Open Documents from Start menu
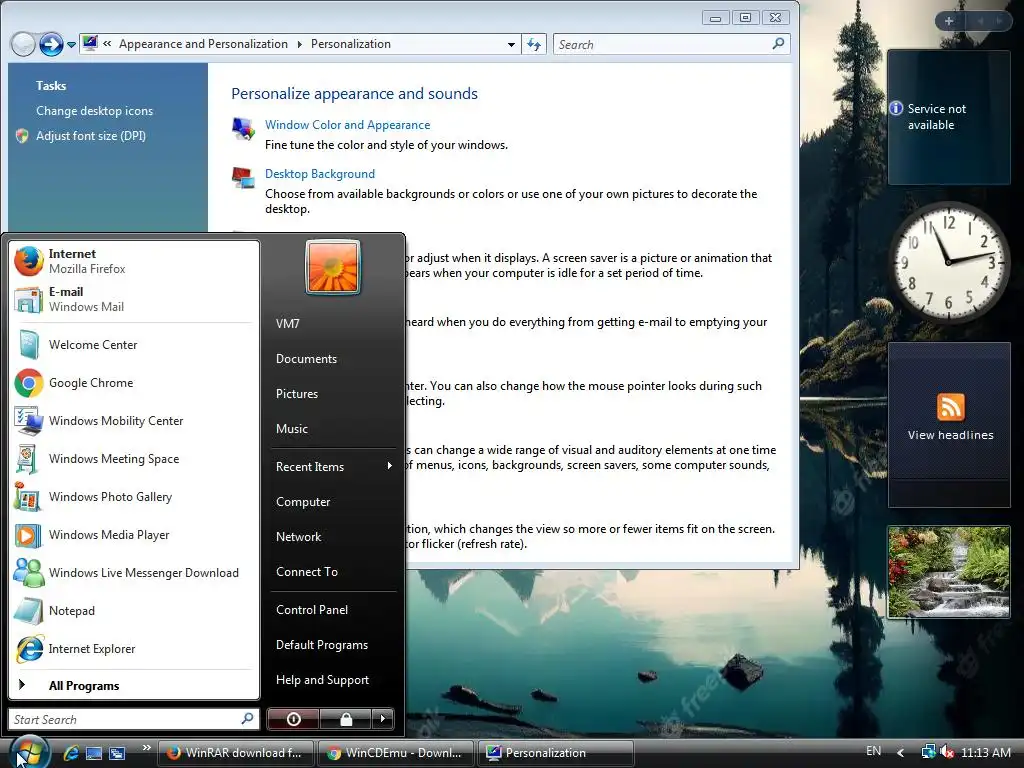The image size is (1024, 768). tap(332, 359)
